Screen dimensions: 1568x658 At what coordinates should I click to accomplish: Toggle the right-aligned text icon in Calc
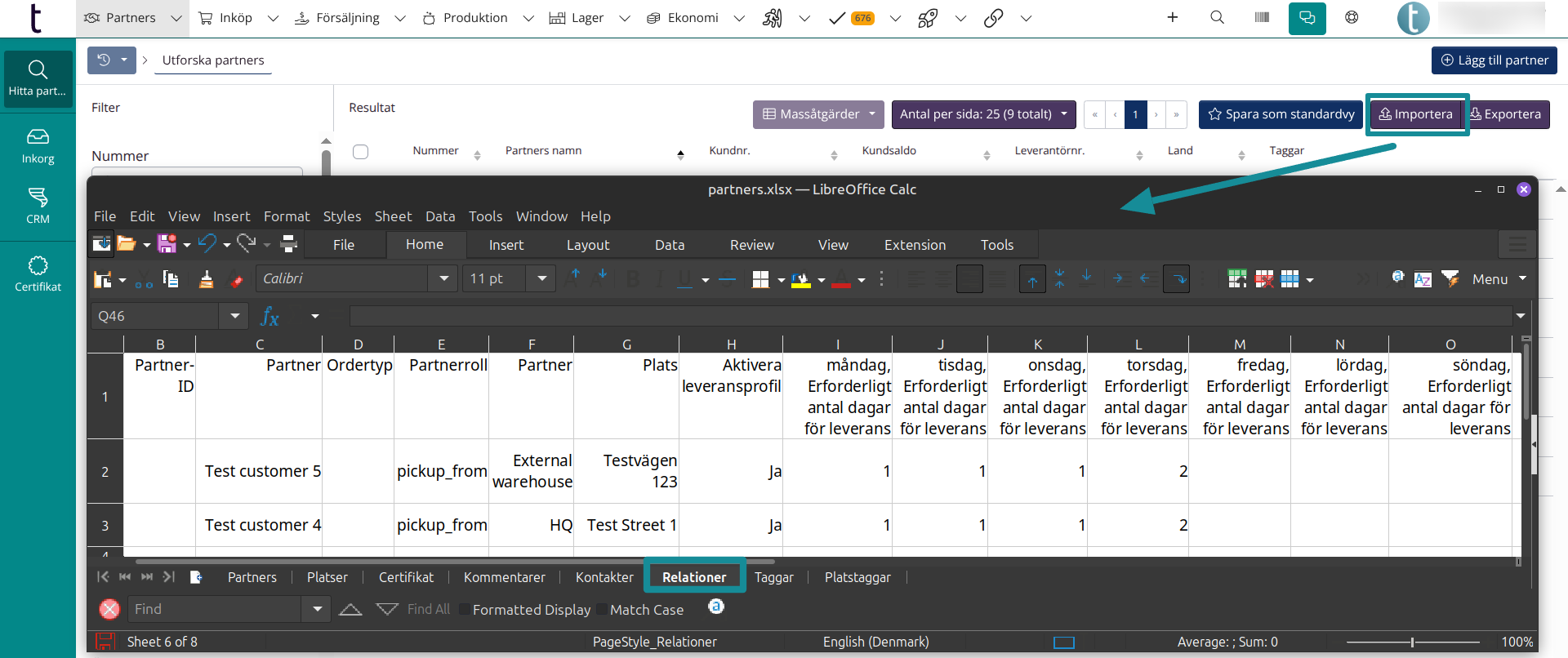tap(969, 279)
